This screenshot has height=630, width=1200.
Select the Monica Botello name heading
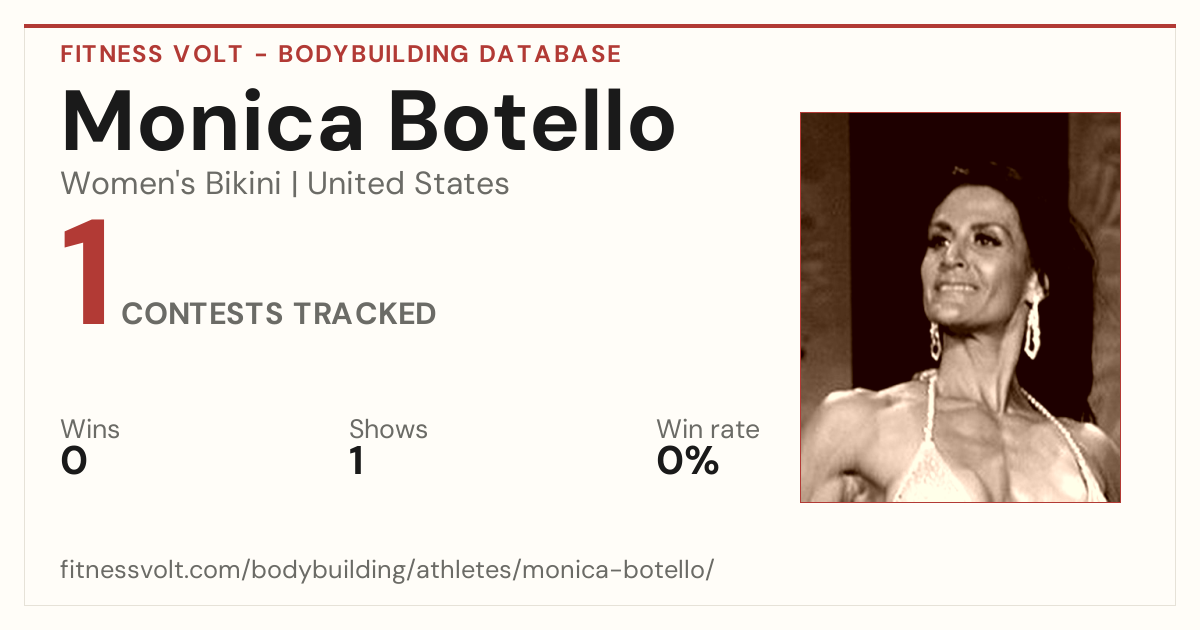[368, 120]
